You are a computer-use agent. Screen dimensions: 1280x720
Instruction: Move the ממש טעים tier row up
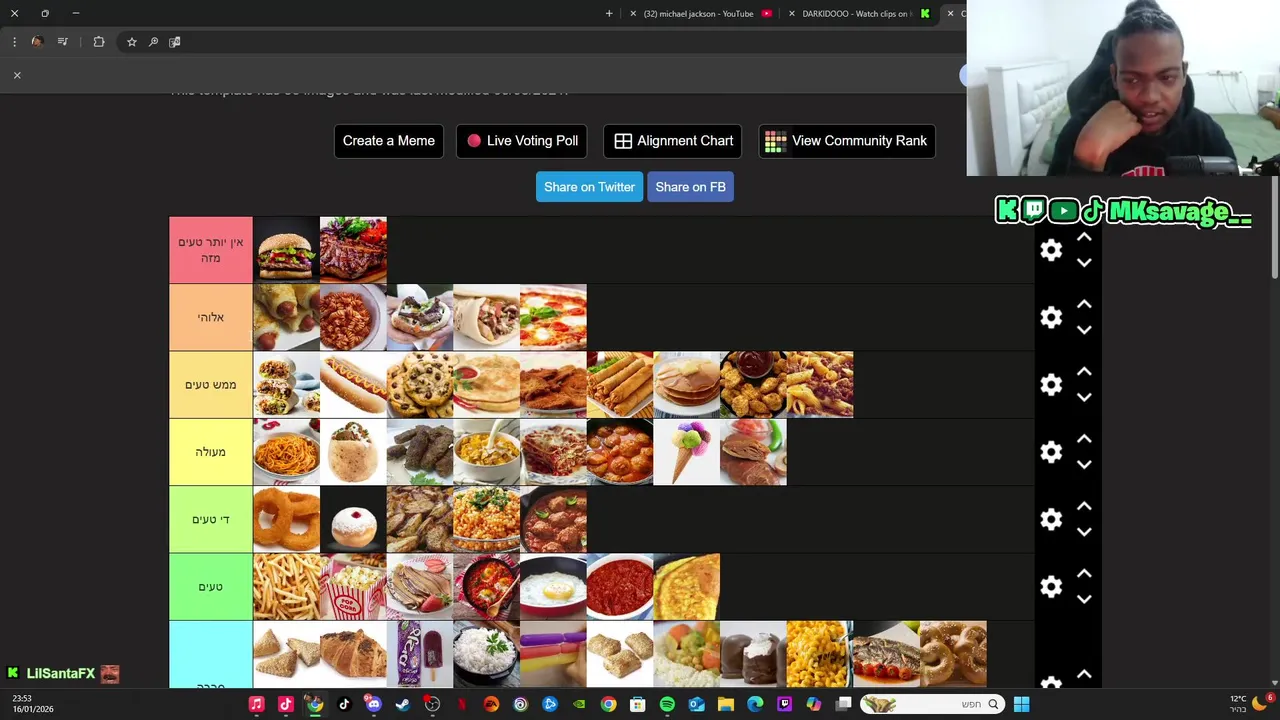[1084, 372]
